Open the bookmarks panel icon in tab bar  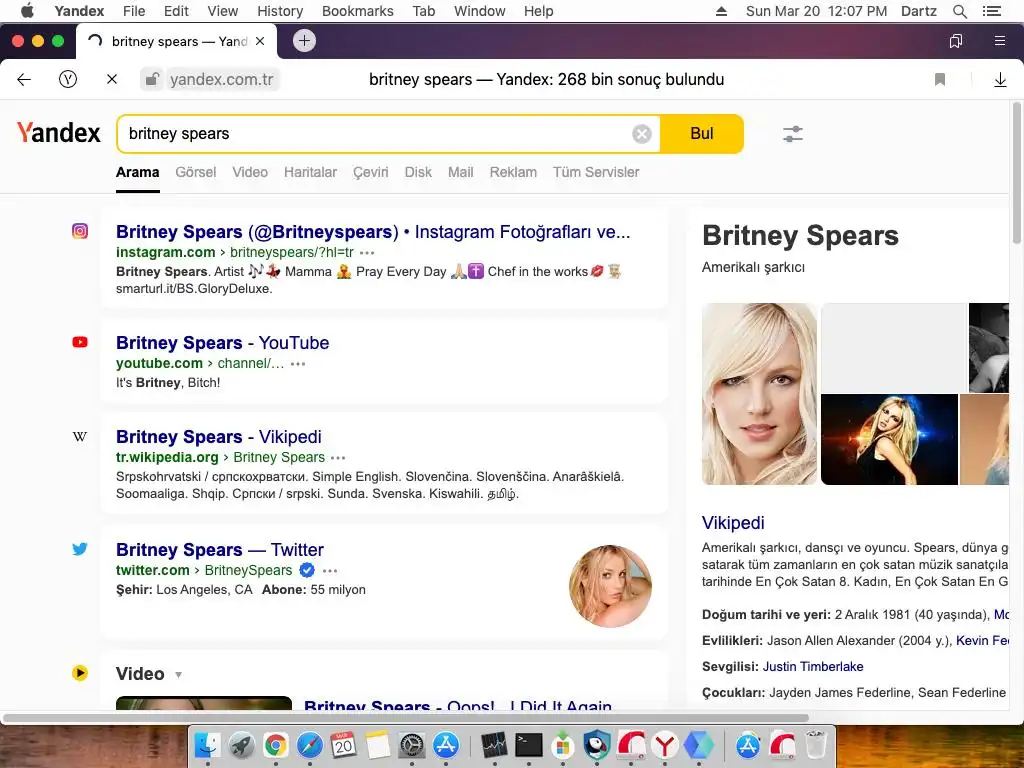955,41
